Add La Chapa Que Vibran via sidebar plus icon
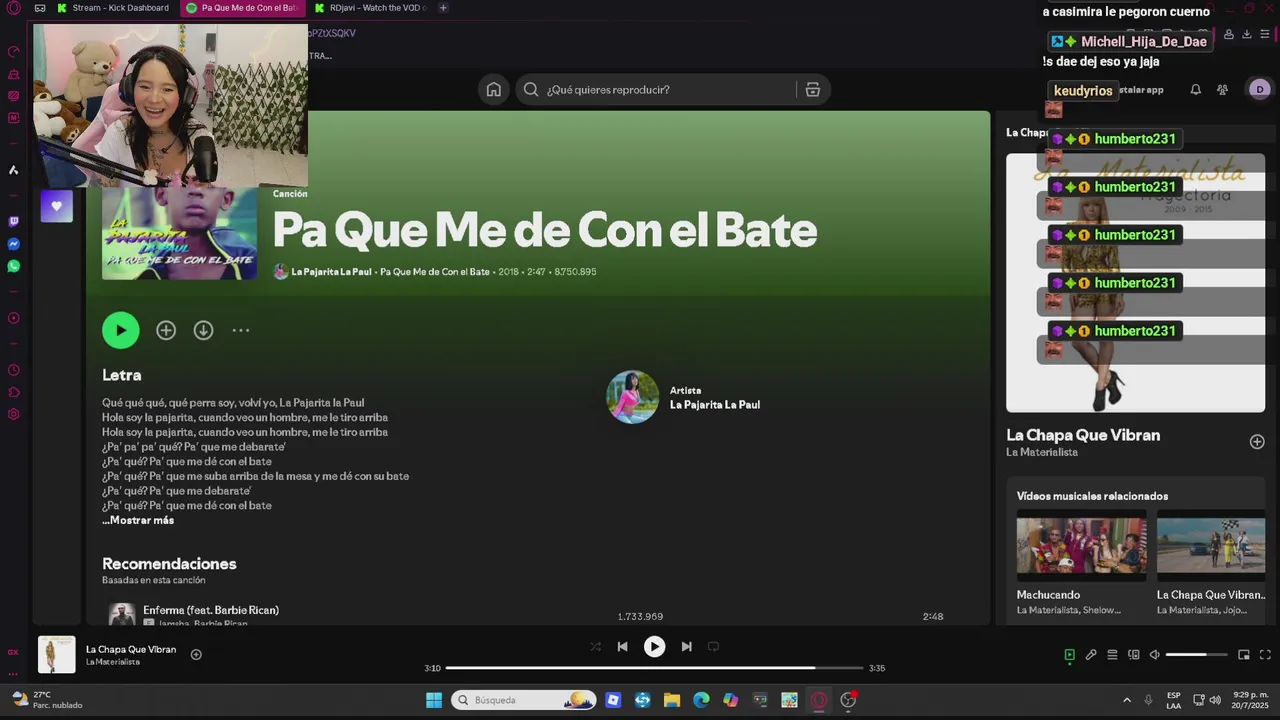 [x=1257, y=442]
